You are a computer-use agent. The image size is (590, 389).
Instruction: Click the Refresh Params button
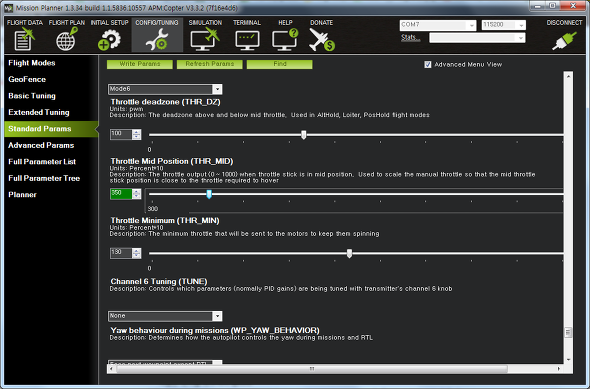[x=210, y=64]
